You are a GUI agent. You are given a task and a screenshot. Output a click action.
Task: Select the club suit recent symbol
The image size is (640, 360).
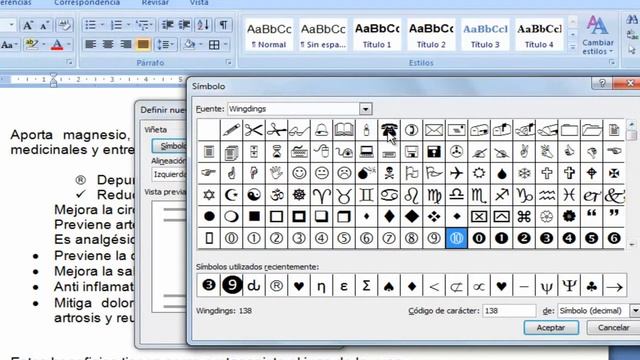coord(591,285)
